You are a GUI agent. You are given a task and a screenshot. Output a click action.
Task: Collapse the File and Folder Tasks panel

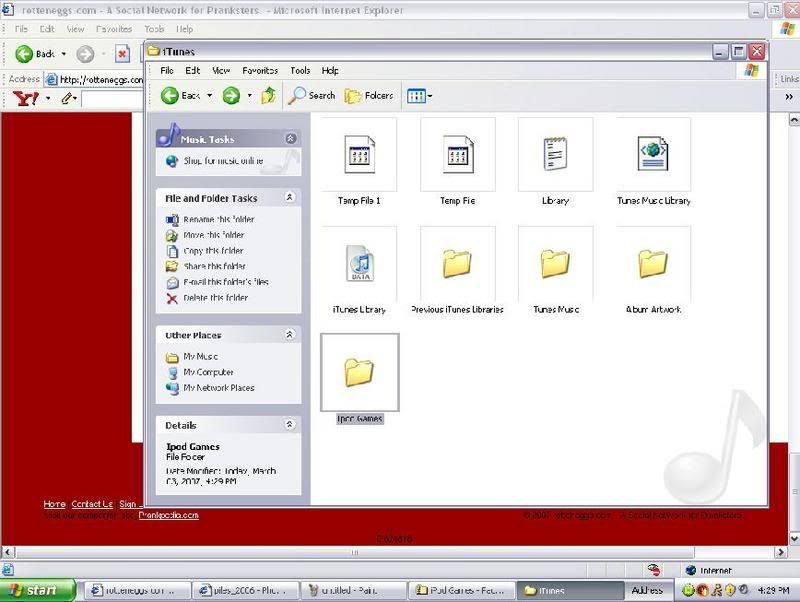289,197
